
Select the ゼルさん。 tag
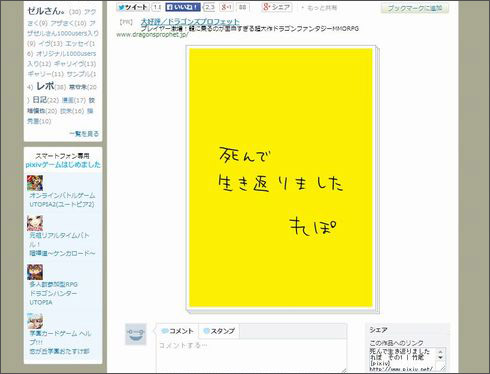click(x=46, y=11)
